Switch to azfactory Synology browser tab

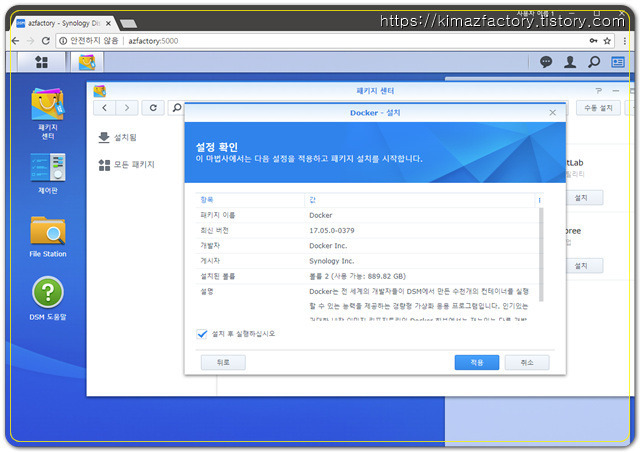pyautogui.click(x=63, y=24)
